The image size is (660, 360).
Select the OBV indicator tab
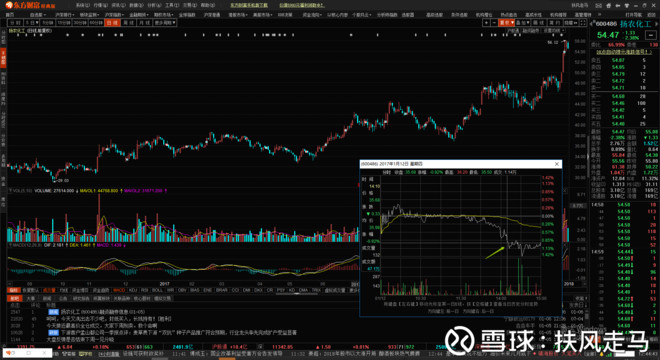[x=182, y=290]
